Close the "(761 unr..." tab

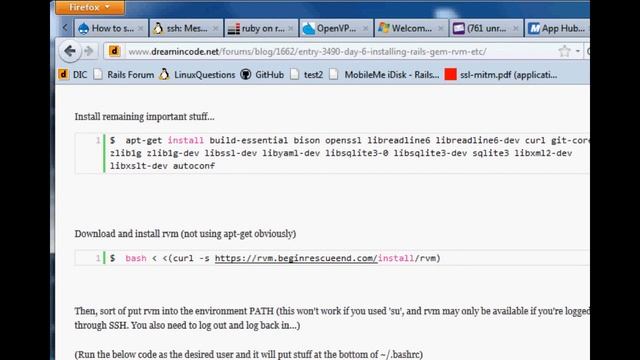(516, 29)
